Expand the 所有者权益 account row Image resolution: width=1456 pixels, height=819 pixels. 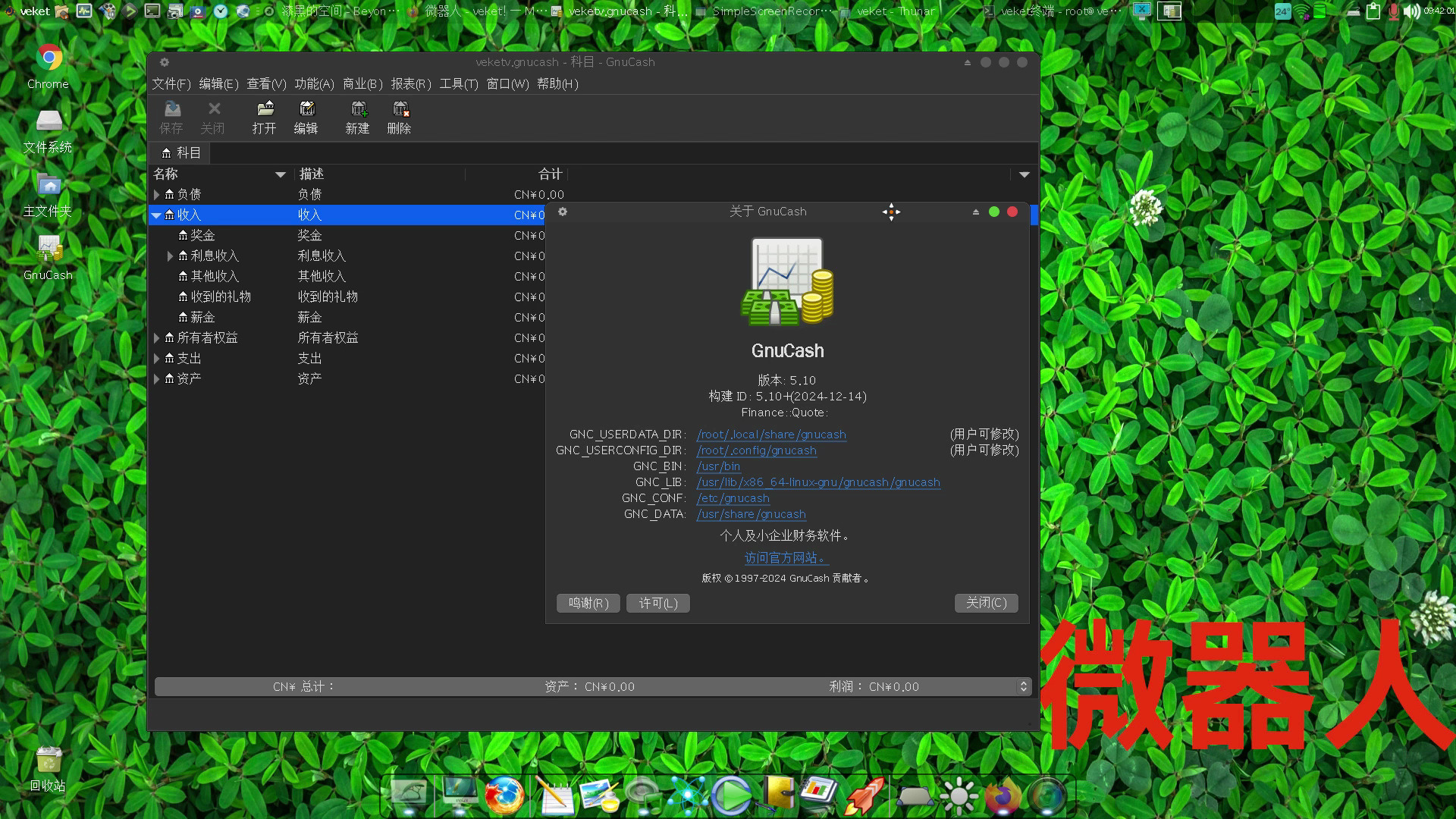click(157, 338)
